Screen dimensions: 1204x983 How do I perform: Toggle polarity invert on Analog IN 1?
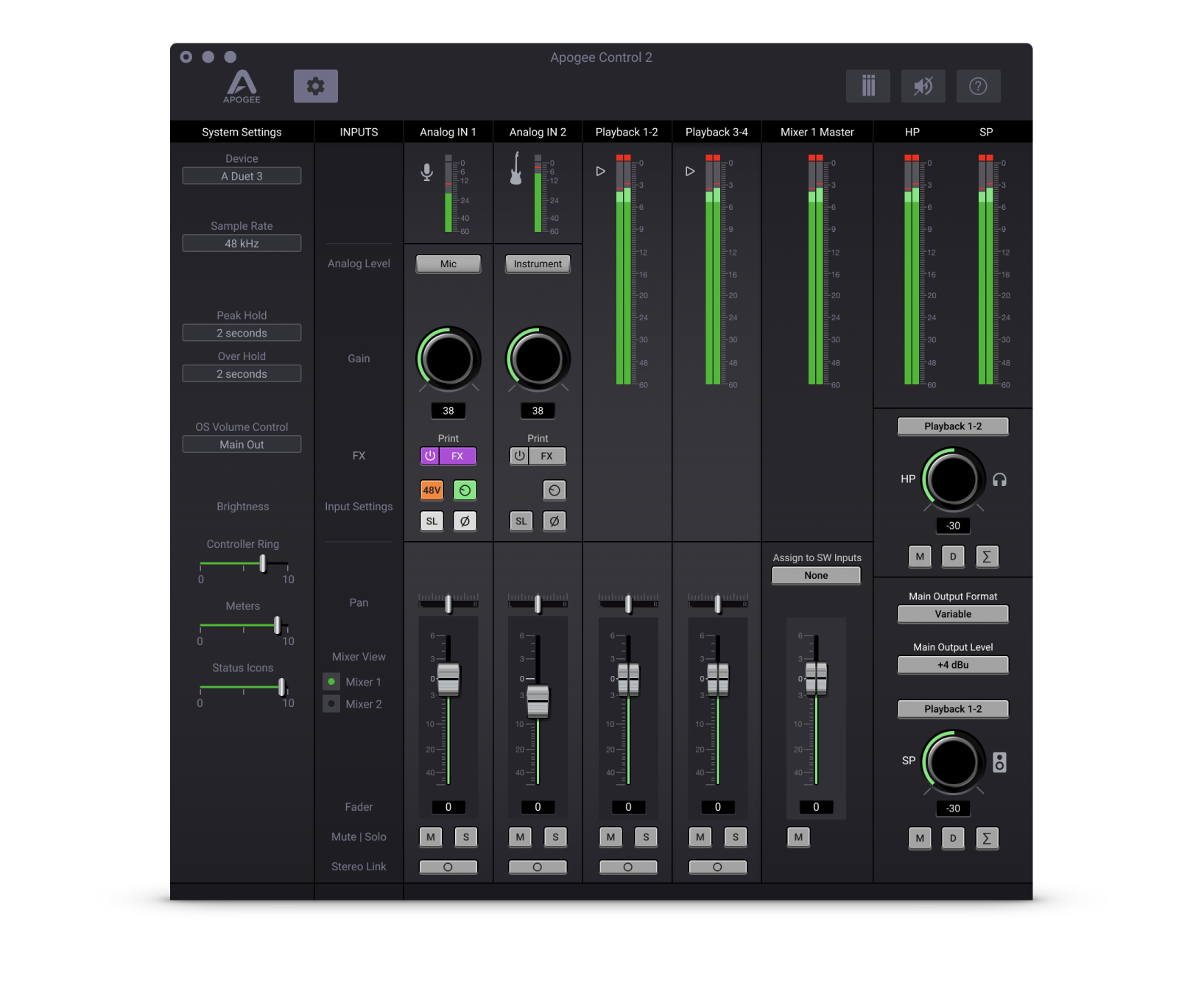click(x=465, y=521)
